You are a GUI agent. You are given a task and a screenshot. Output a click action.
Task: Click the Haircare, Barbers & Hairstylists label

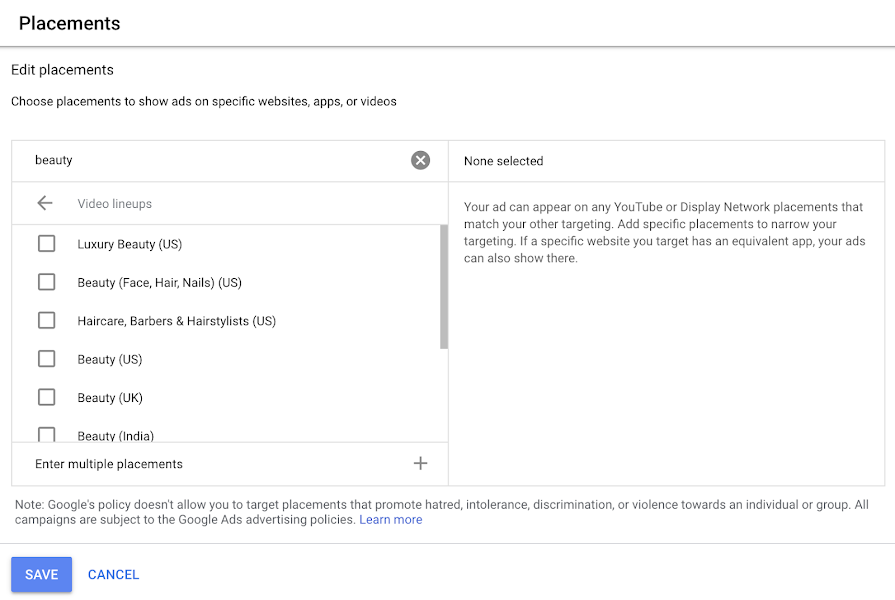tap(176, 321)
